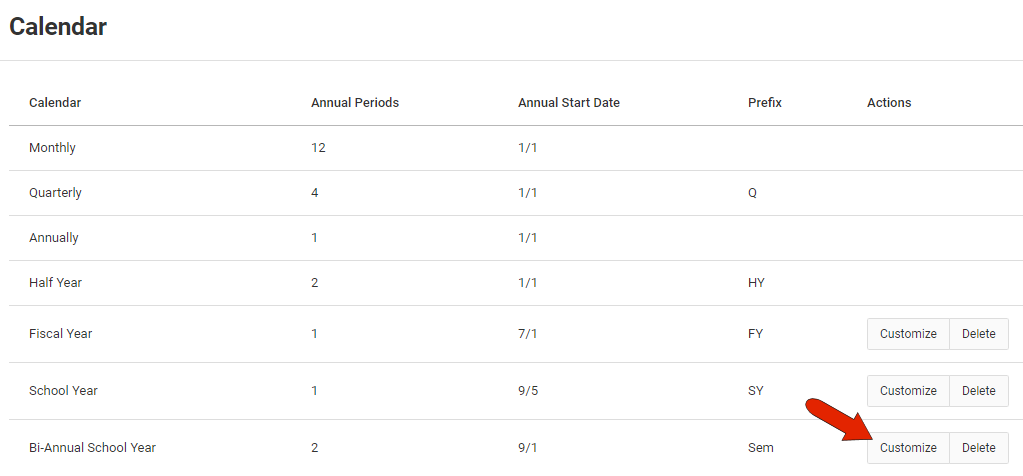The width and height of the screenshot is (1023, 476).
Task: Click the Annual Periods column header
Action: 355,103
